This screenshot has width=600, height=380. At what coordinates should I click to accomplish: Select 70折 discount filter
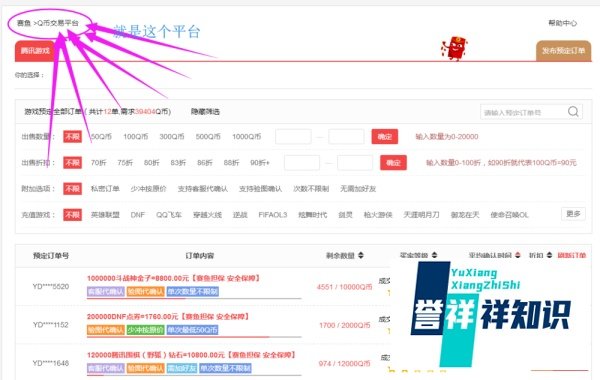pos(98,163)
